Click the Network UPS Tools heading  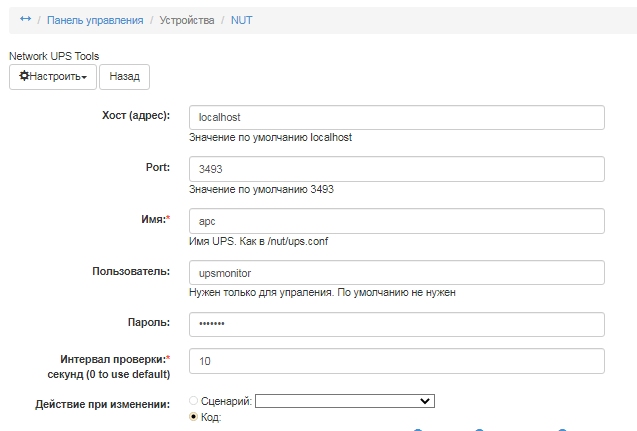pos(54,56)
